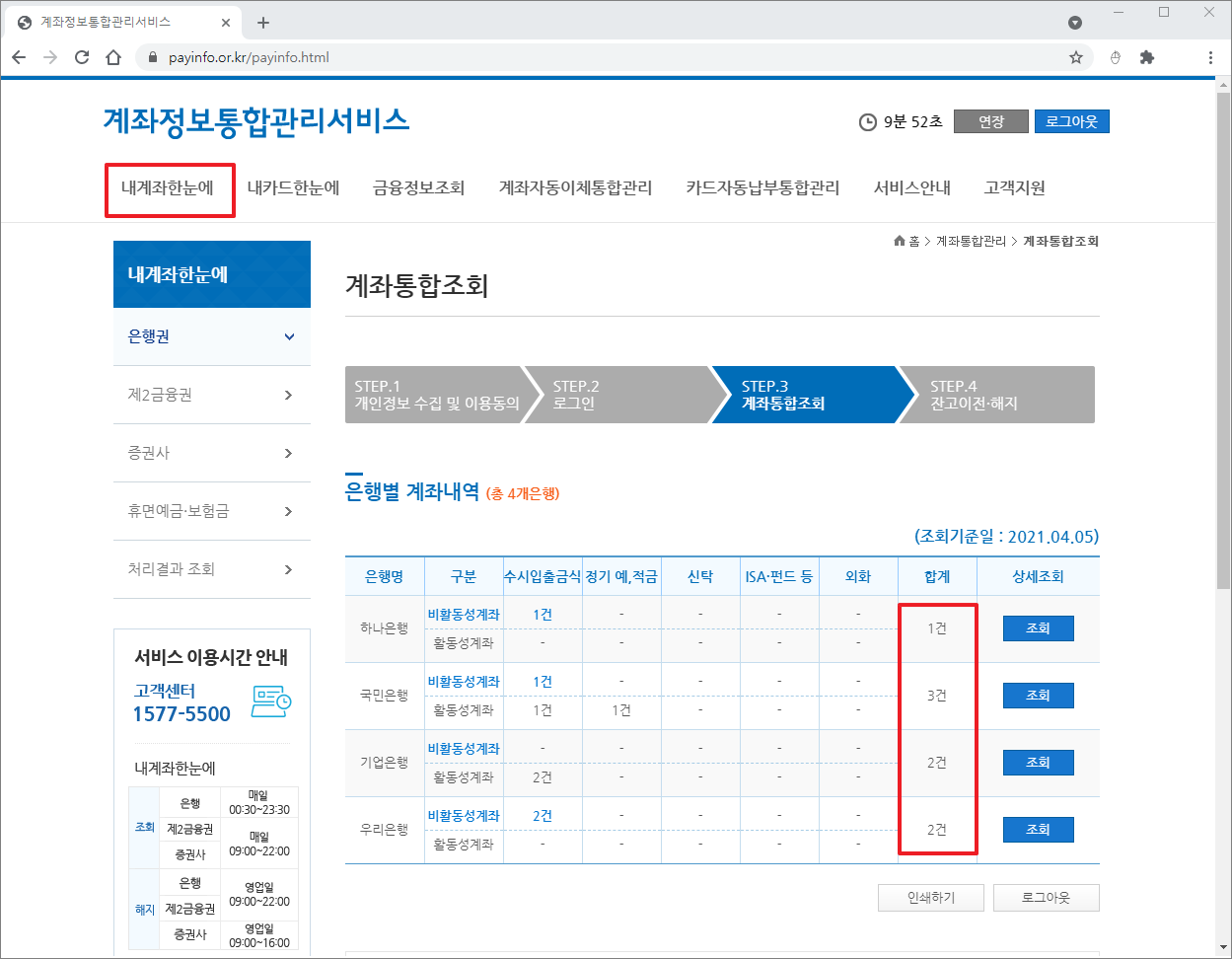Viewport: 1232px width, 959px height.
Task: Expand the 처리결과 조회 sidebar item
Action: click(212, 569)
